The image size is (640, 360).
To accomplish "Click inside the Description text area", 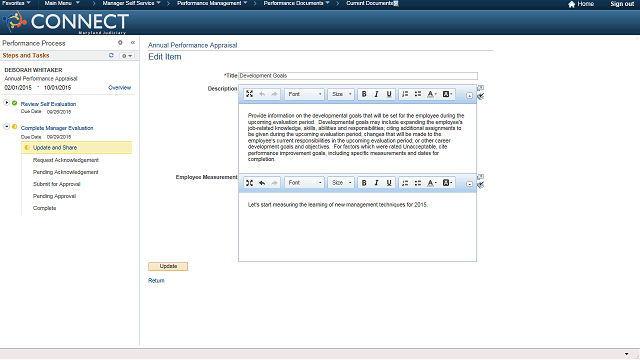I will pyautogui.click(x=357, y=138).
